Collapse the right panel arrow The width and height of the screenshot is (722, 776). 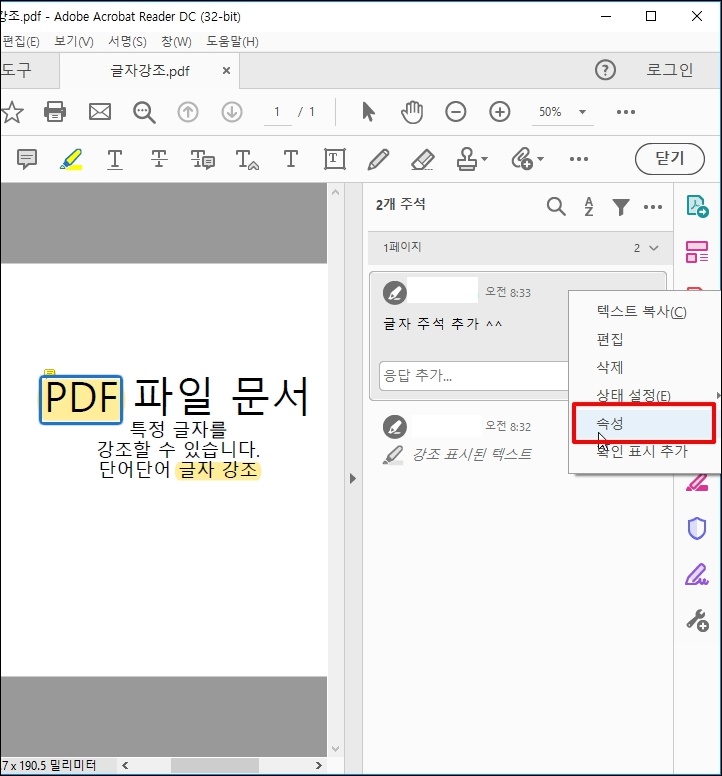352,479
